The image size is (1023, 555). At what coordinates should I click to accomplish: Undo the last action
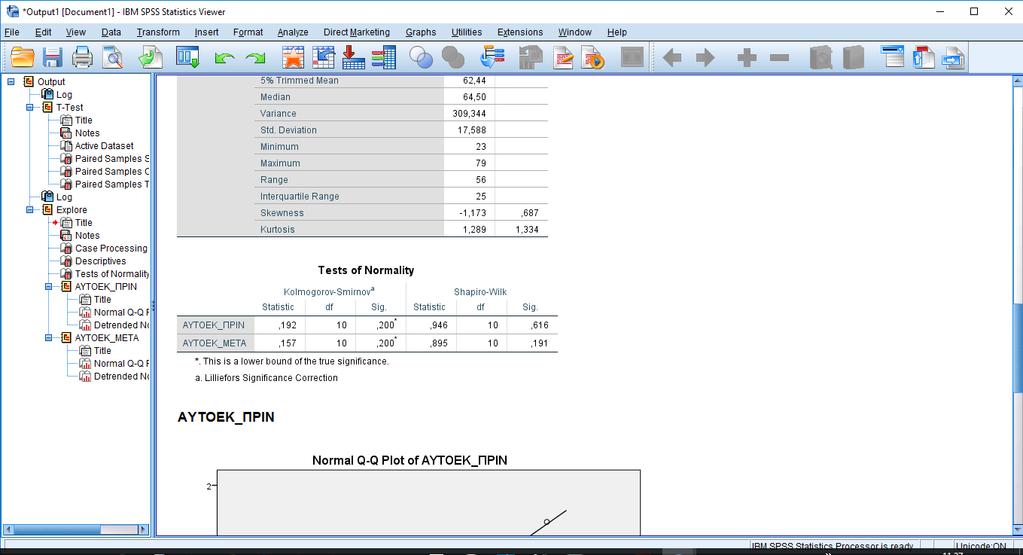[x=224, y=58]
